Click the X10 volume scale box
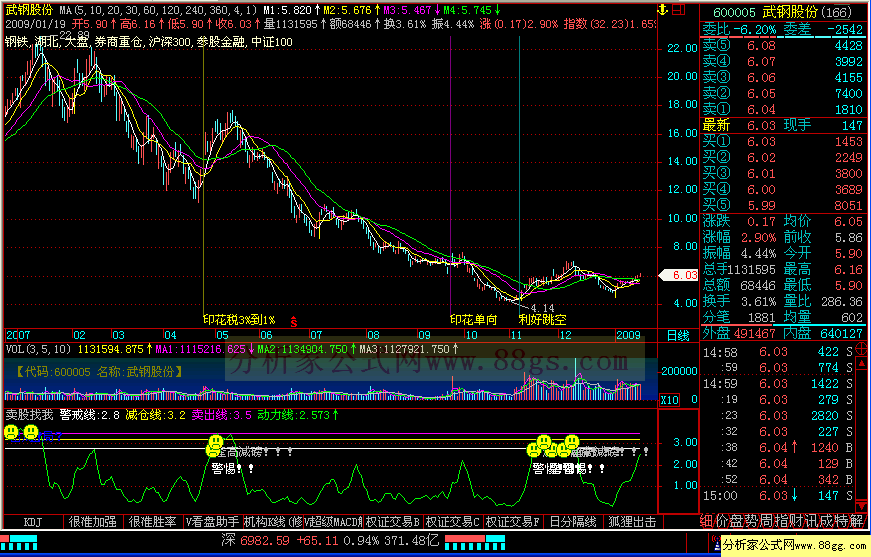871x557 pixels. (x=669, y=399)
